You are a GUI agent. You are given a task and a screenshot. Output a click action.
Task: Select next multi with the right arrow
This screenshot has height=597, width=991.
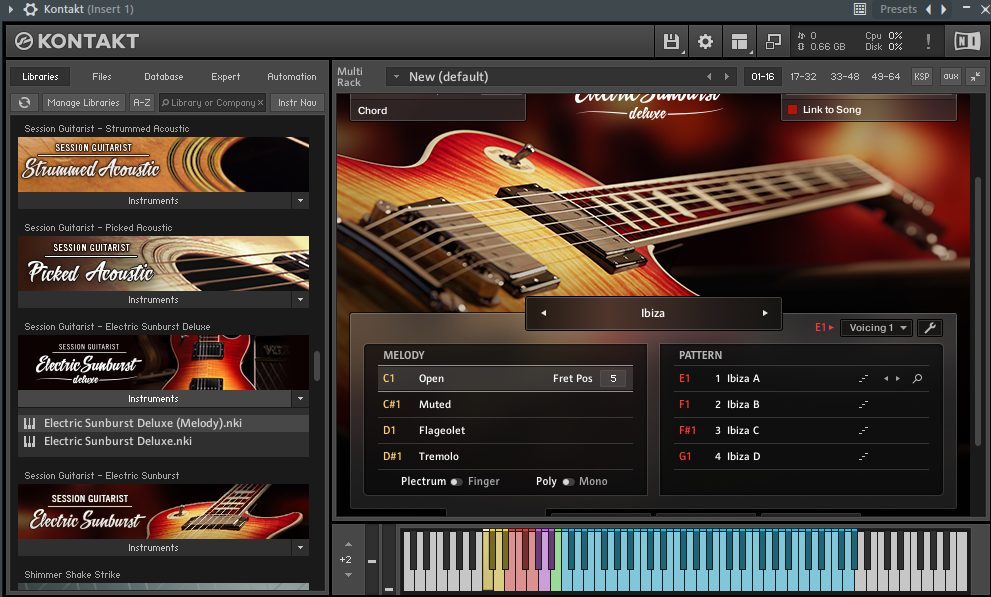pyautogui.click(x=727, y=76)
